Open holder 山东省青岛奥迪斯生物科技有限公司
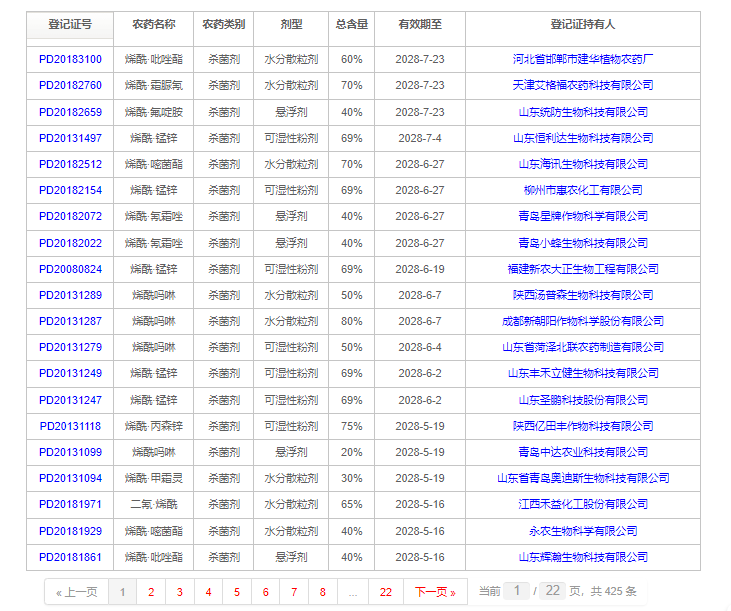This screenshot has width=731, height=611. pyautogui.click(x=583, y=479)
